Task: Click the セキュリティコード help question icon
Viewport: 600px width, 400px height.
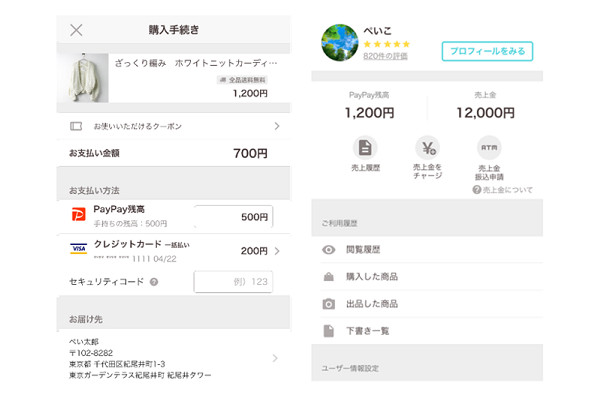Action: (154, 282)
